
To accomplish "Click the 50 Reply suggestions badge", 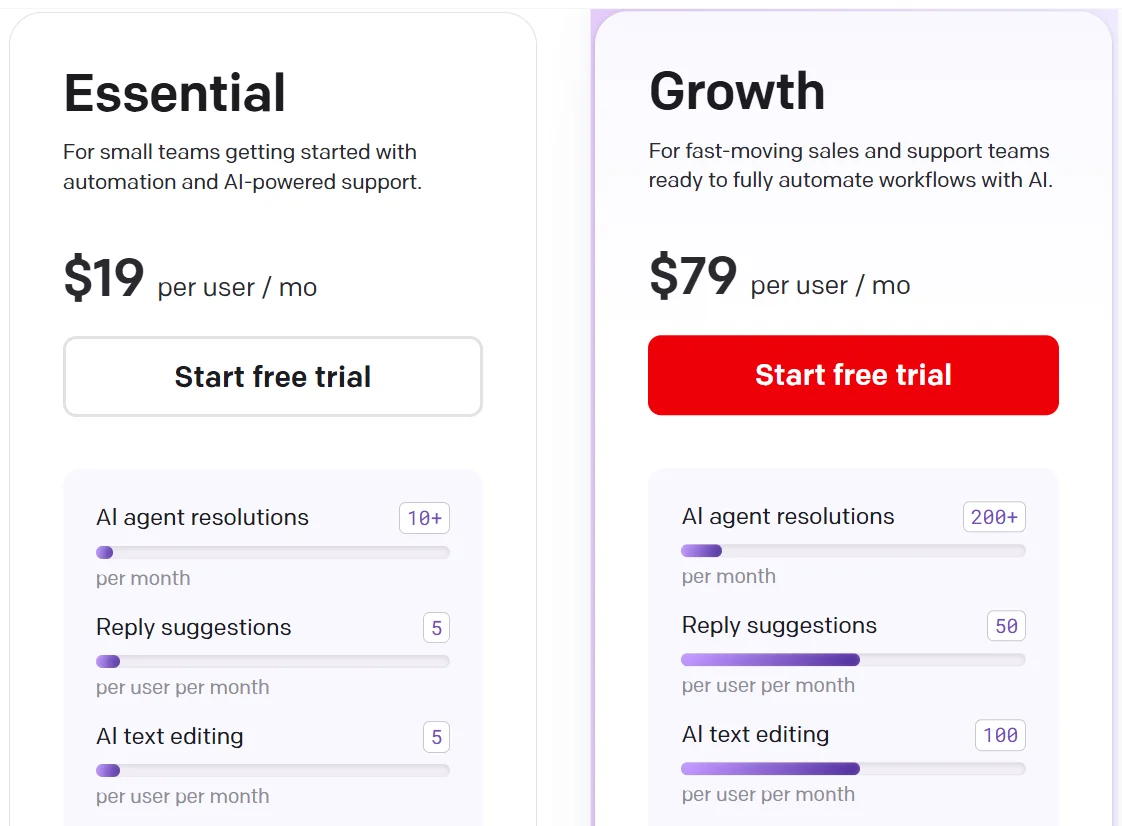I will (1006, 626).
